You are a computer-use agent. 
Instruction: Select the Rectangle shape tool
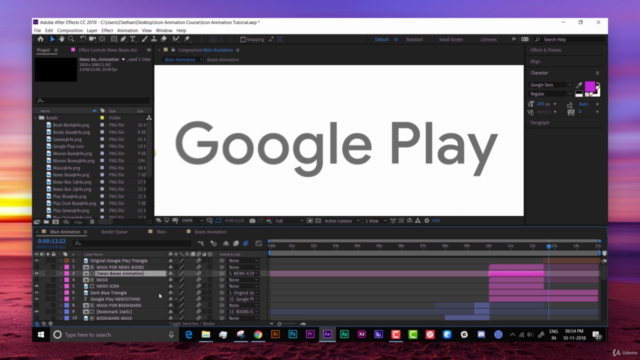point(114,39)
